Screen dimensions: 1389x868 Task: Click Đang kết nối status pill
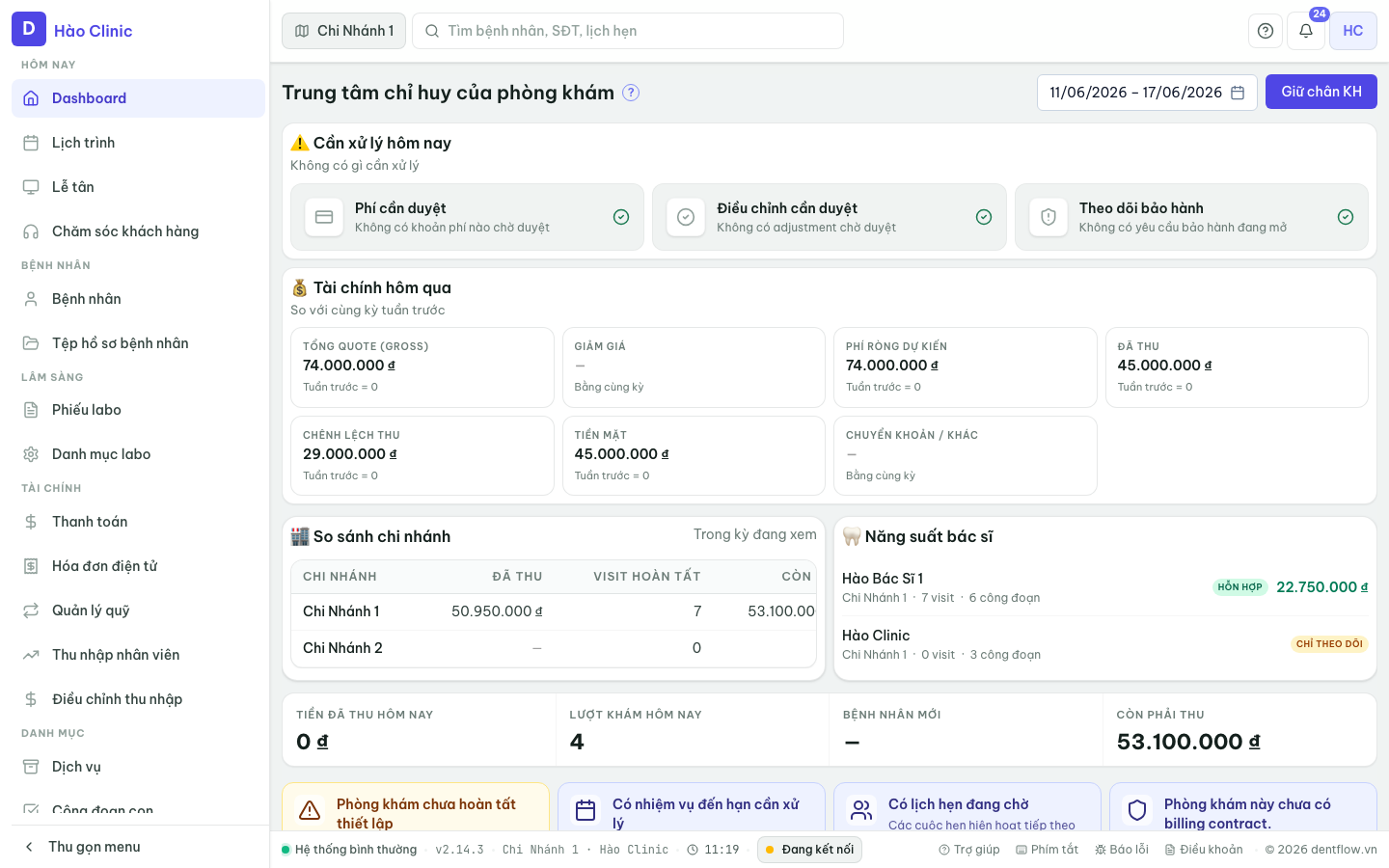pyautogui.click(x=809, y=850)
